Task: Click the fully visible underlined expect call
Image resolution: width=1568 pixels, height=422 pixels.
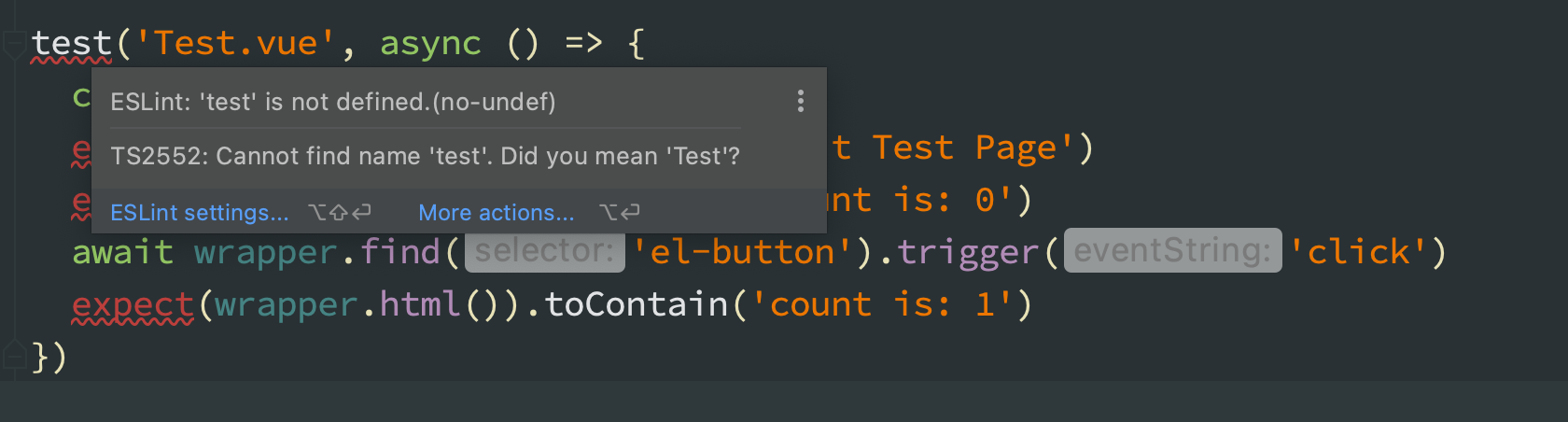Action: [x=133, y=304]
